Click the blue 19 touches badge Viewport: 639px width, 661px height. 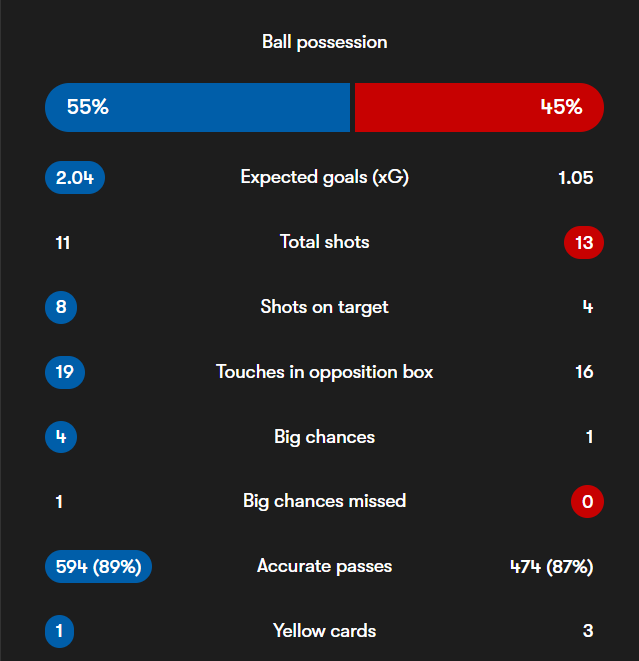tap(64, 372)
